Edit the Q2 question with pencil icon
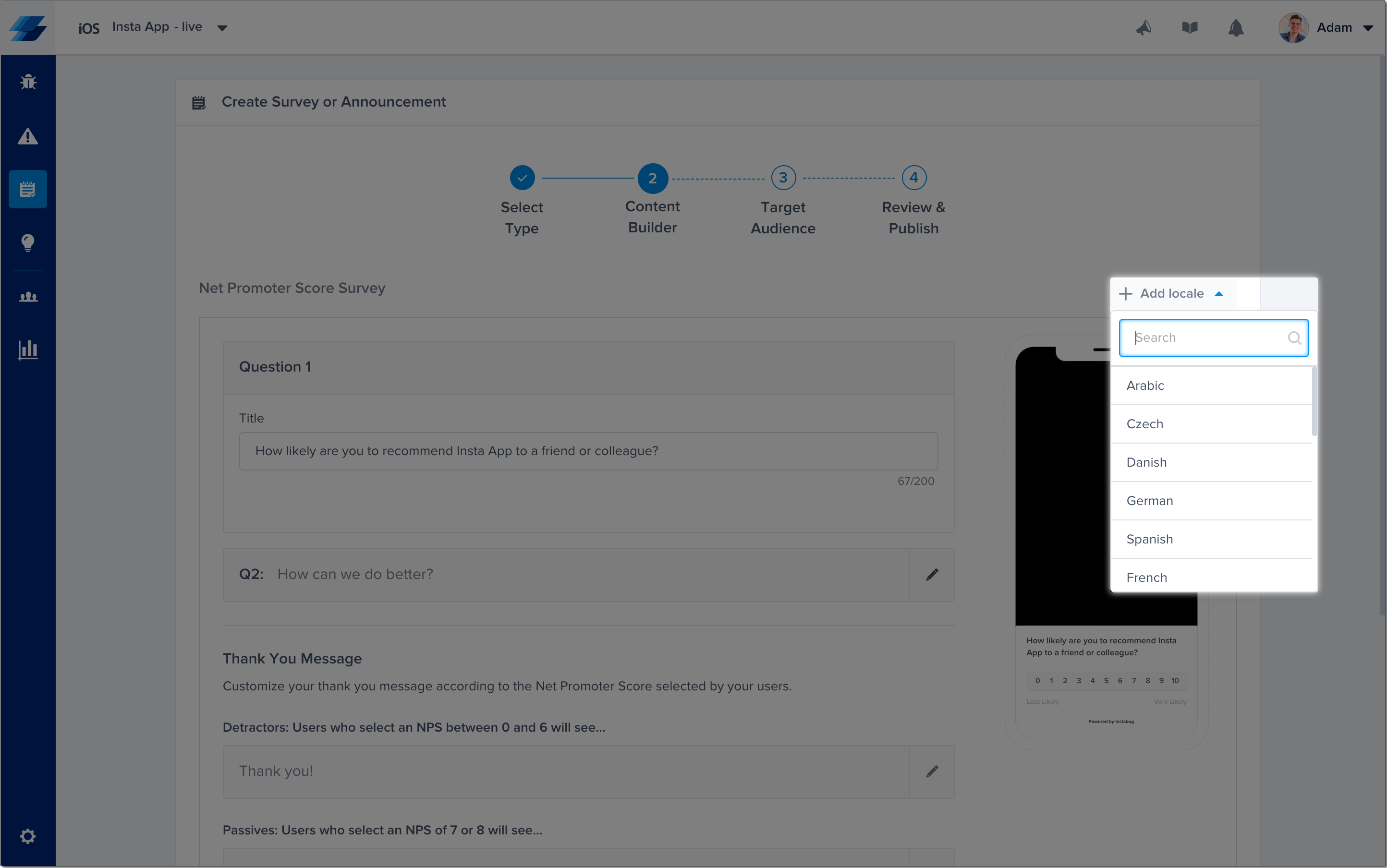Viewport: 1387px width, 868px height. coord(932,575)
